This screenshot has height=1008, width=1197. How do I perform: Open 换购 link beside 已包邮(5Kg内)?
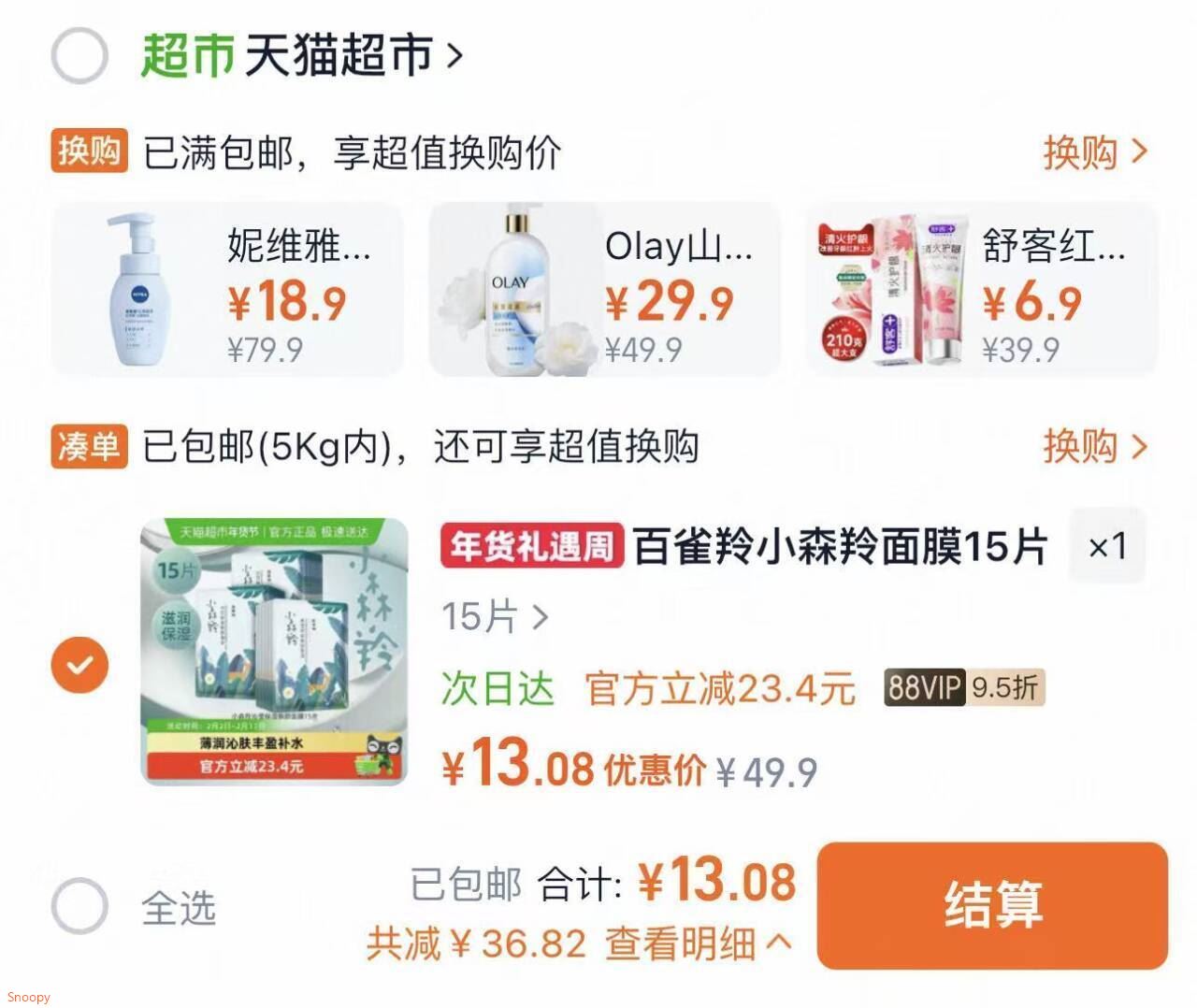pyautogui.click(x=1095, y=446)
